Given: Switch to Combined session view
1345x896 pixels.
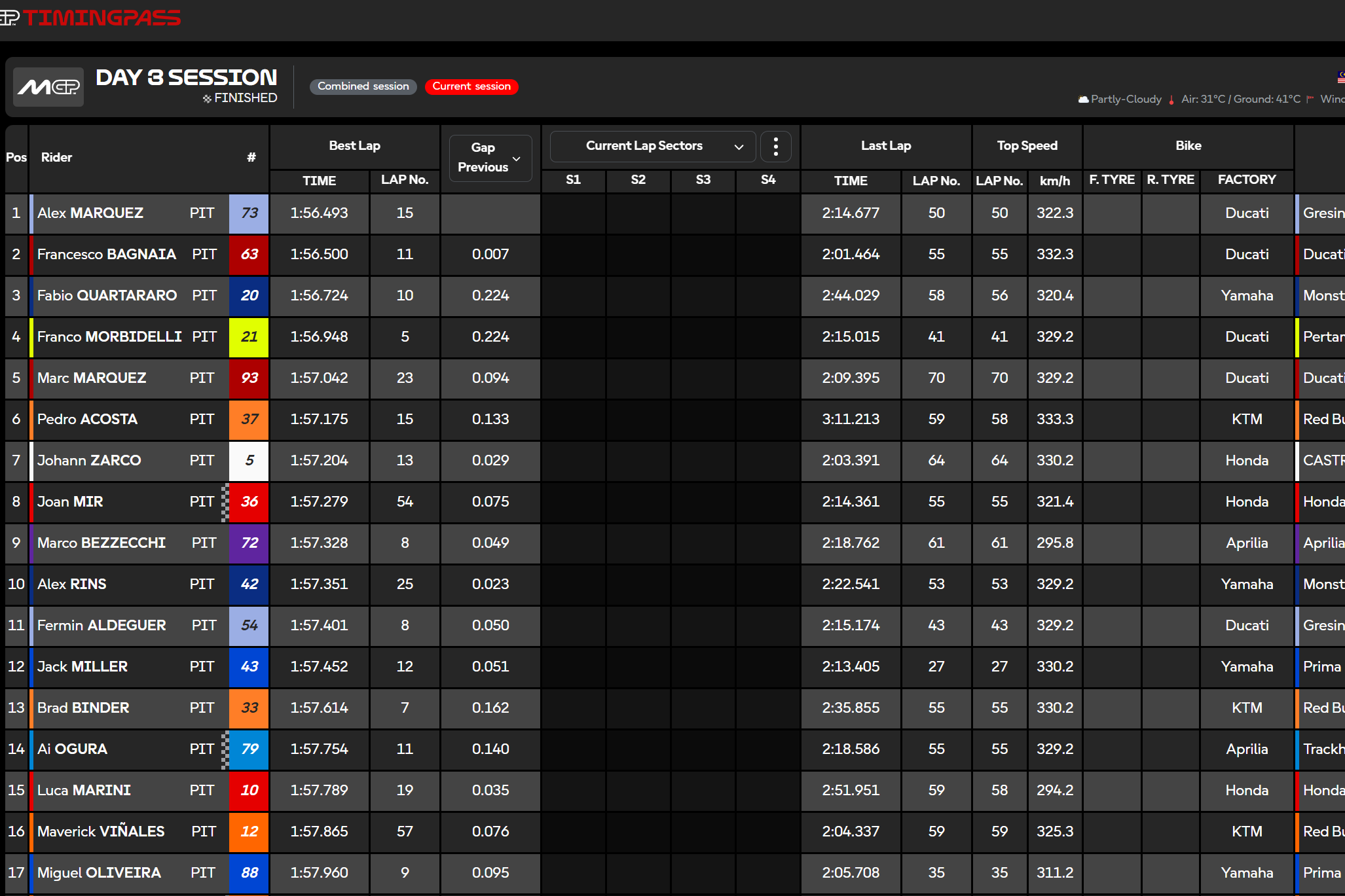Looking at the screenshot, I should (363, 86).
